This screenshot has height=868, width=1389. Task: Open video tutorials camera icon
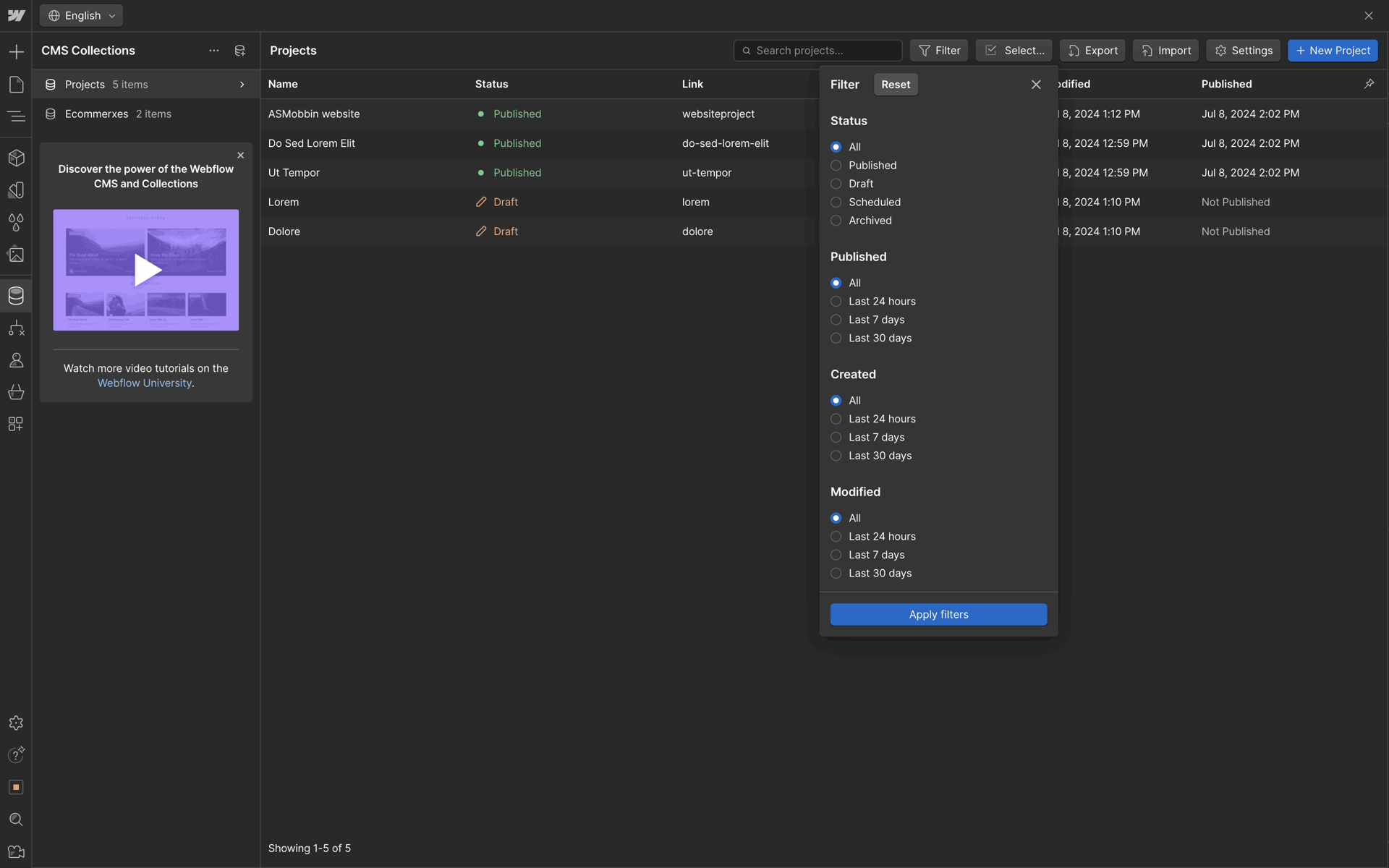[x=16, y=851]
